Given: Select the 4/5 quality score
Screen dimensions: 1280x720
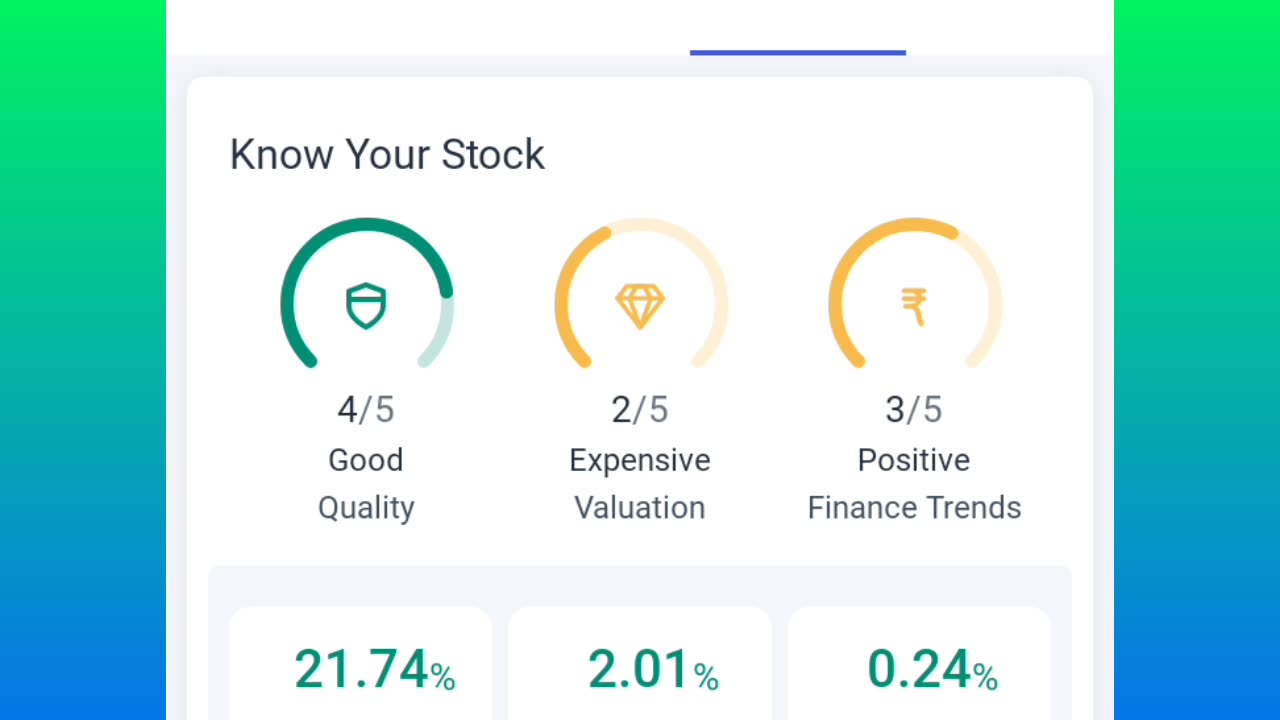Looking at the screenshot, I should point(366,409).
